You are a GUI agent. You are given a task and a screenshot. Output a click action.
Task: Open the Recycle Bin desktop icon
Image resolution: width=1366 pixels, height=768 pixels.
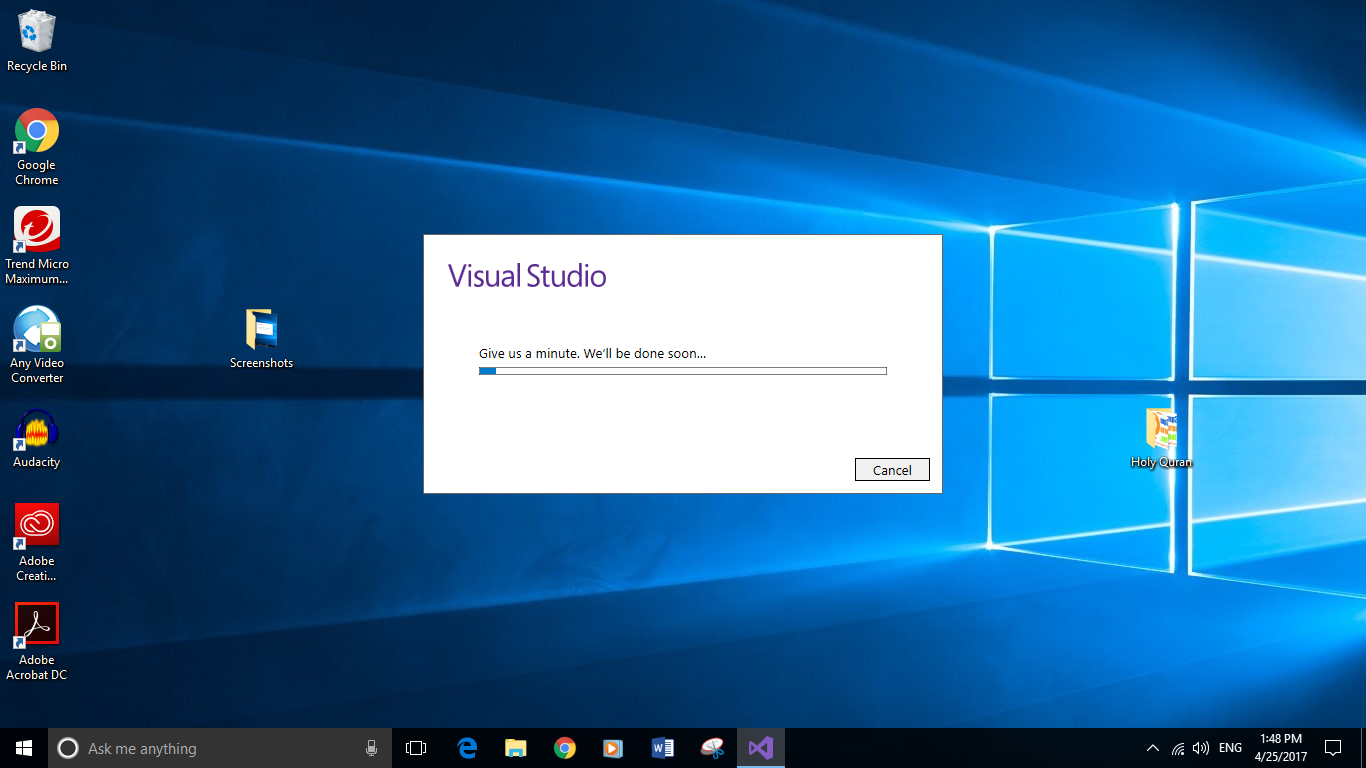tap(37, 41)
